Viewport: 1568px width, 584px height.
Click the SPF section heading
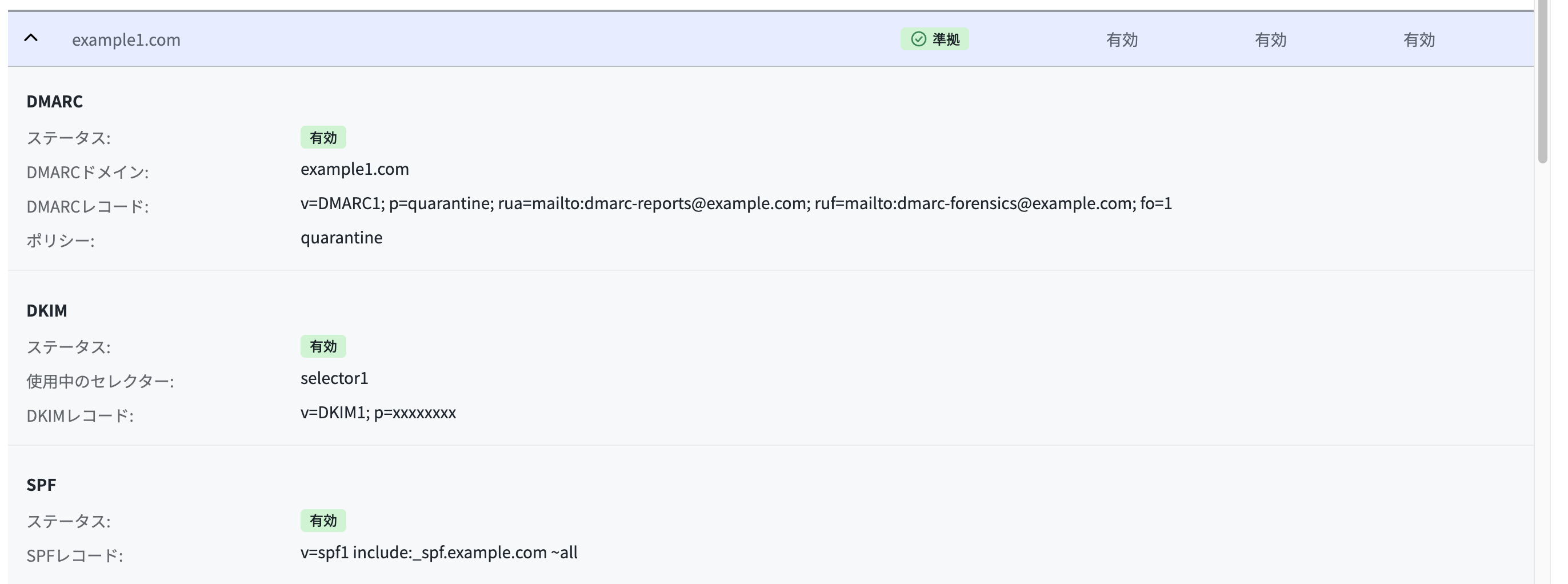click(41, 485)
